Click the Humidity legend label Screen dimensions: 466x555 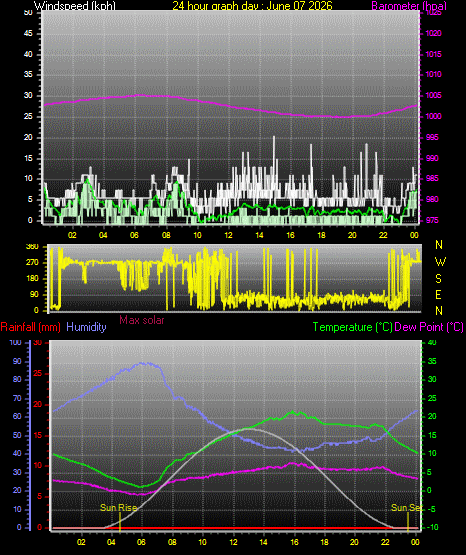point(86,327)
